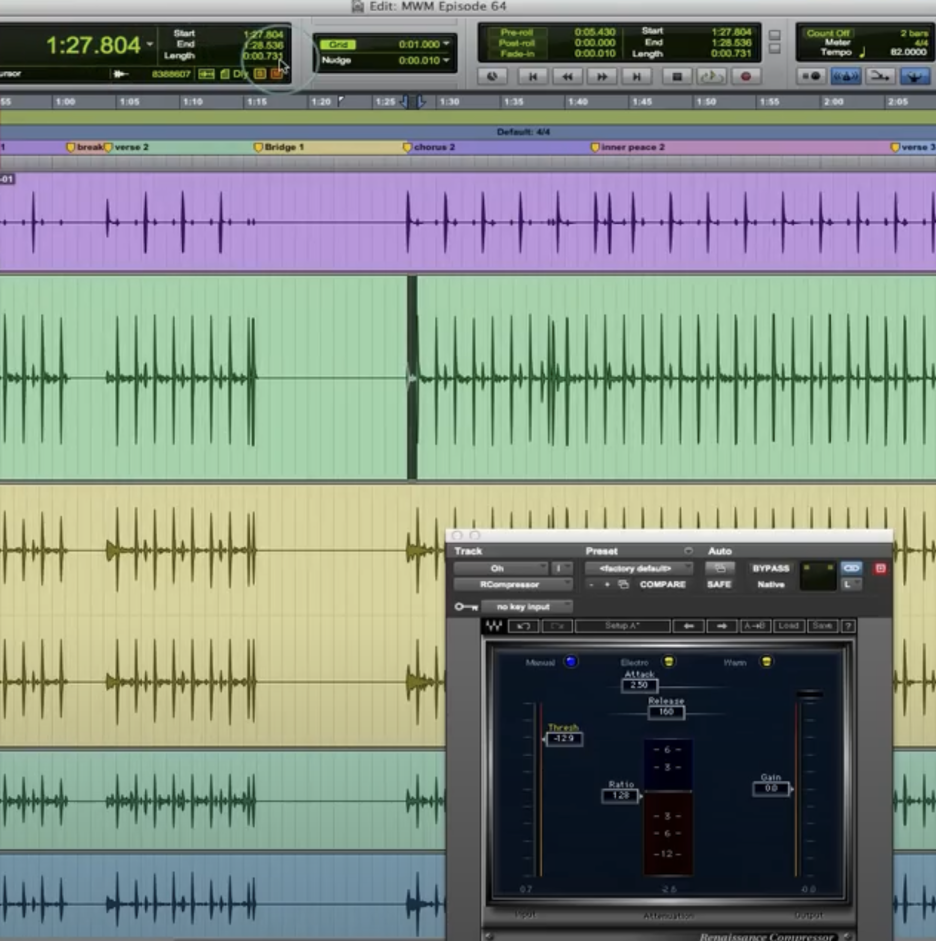Toggle the wait-for-note MIDI button
Screen dimensions: 936x941
[811, 76]
